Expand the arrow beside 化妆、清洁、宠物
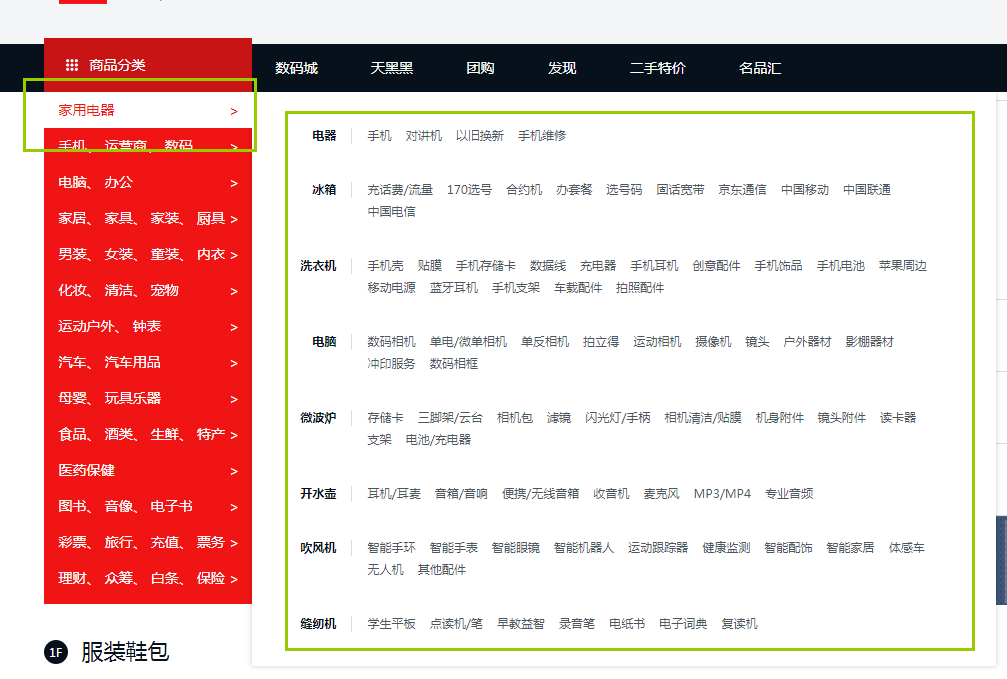The height and width of the screenshot is (679, 1007). [x=234, y=292]
